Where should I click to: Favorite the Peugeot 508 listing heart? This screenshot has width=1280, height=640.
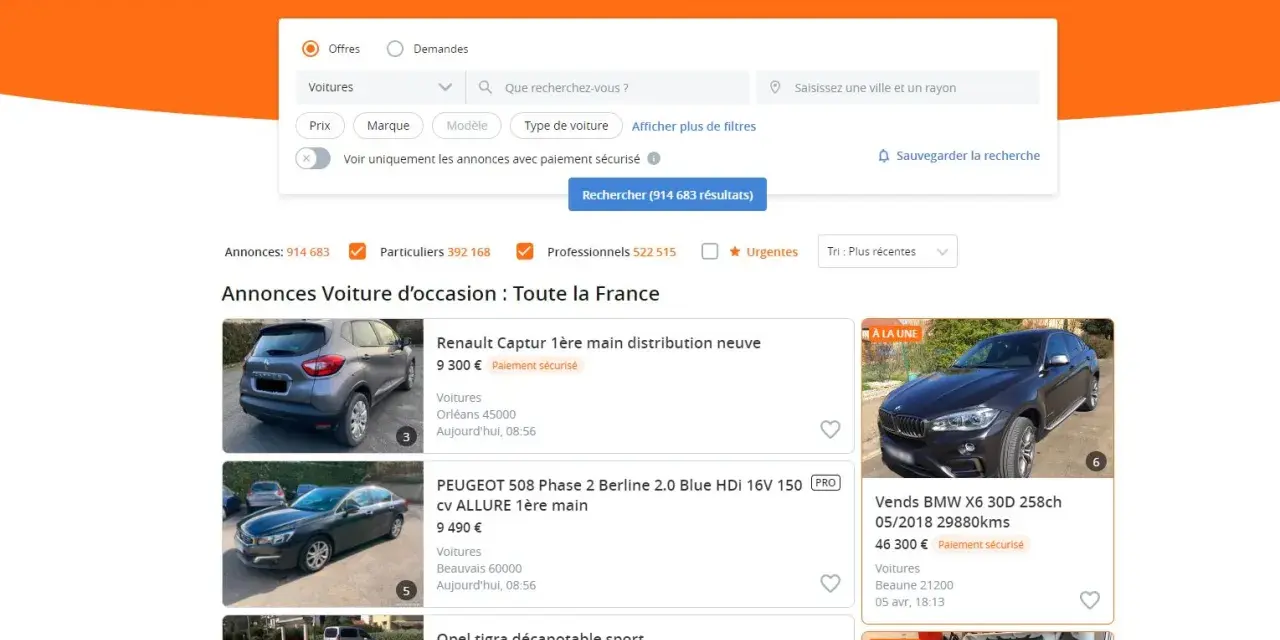830,583
